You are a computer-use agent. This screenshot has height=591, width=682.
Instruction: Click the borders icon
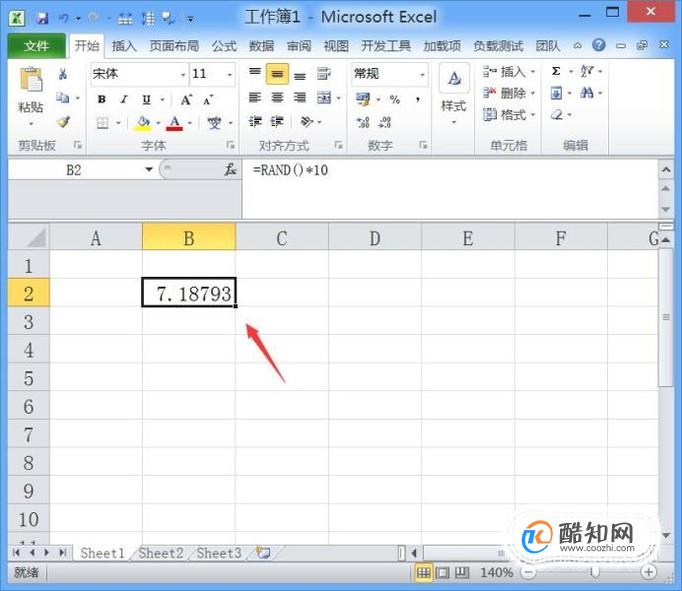click(103, 123)
